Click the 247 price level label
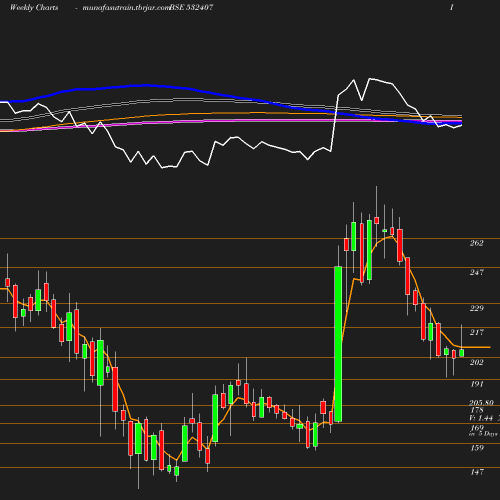Viewport: 500px width, 500px height. click(477, 272)
